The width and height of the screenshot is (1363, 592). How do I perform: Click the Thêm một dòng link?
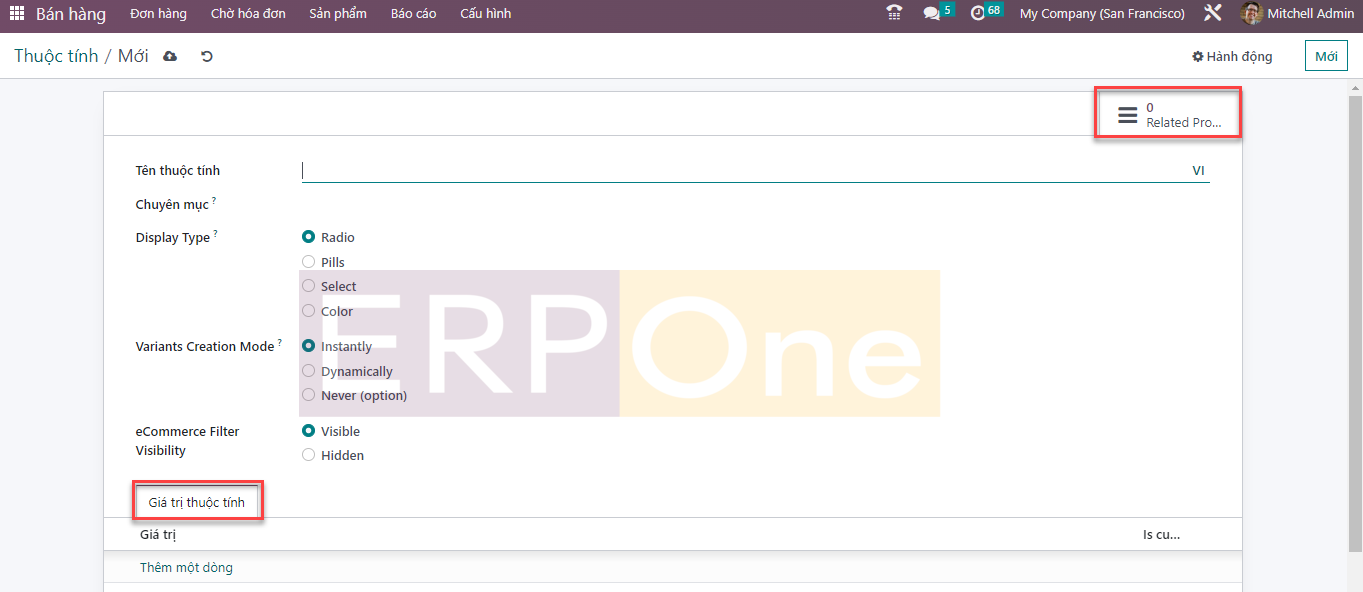186,568
